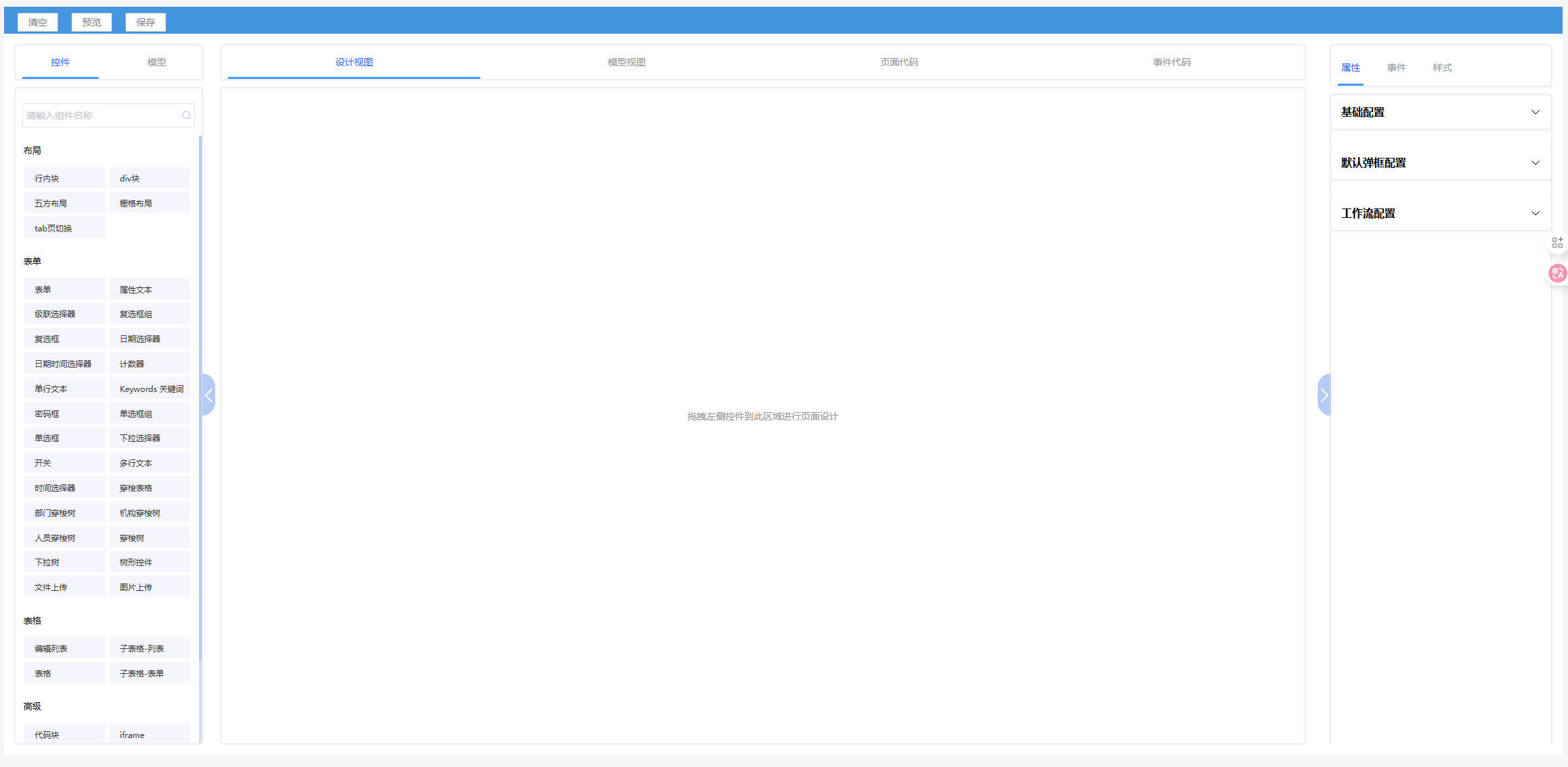The width and height of the screenshot is (1568, 767).
Task: Open the 页面代码 tab
Action: click(899, 62)
